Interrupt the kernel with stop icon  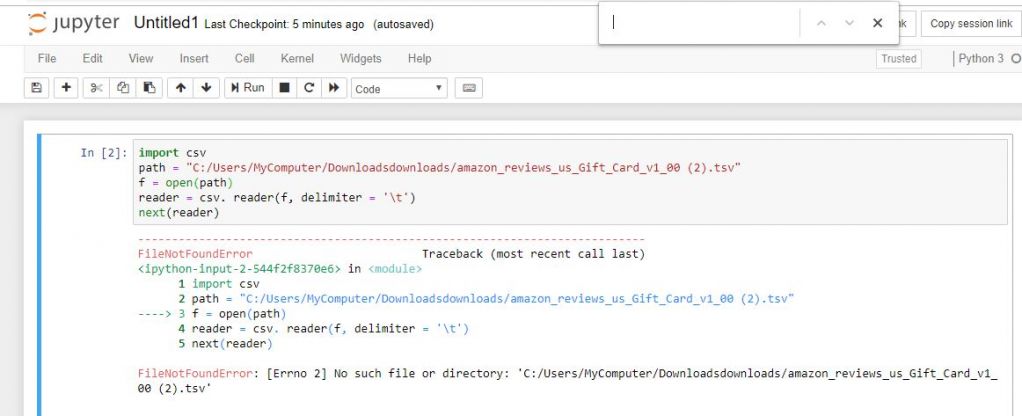[x=284, y=88]
